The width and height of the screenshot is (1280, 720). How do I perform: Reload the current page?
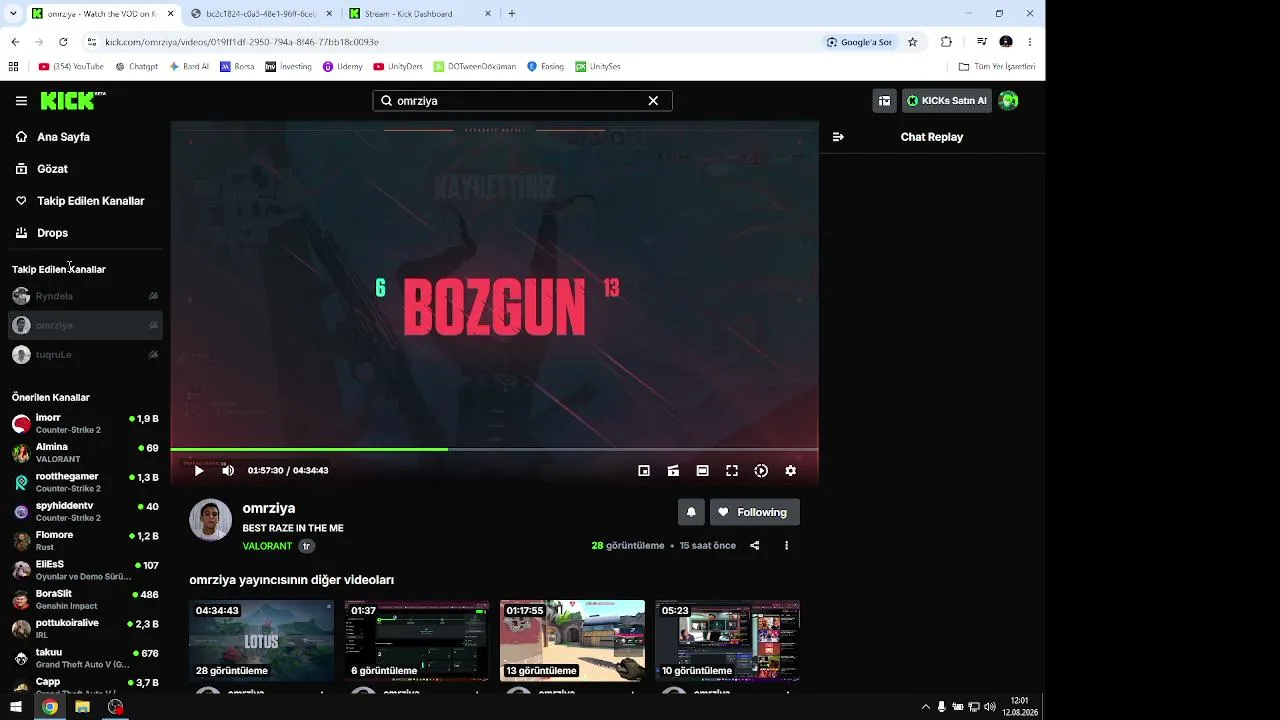tap(63, 42)
